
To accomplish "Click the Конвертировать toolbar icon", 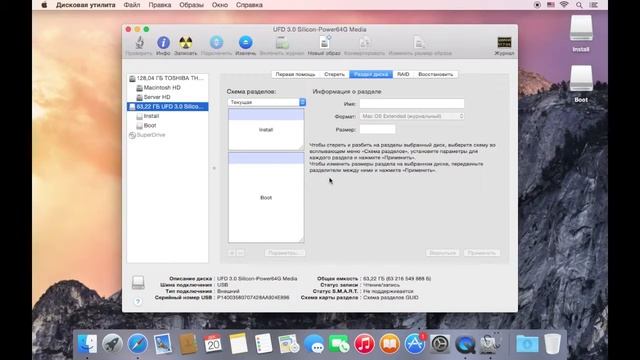I will (364, 42).
